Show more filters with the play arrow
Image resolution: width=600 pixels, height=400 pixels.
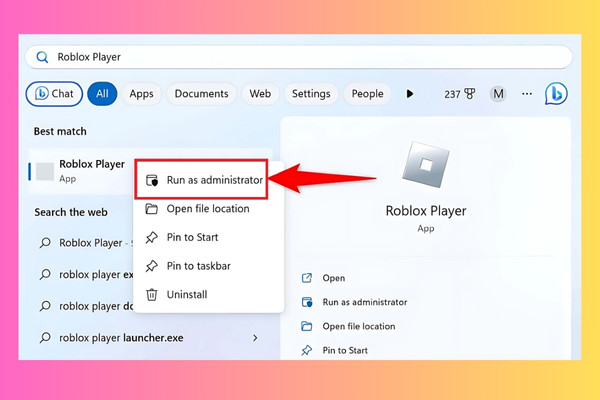click(x=409, y=94)
